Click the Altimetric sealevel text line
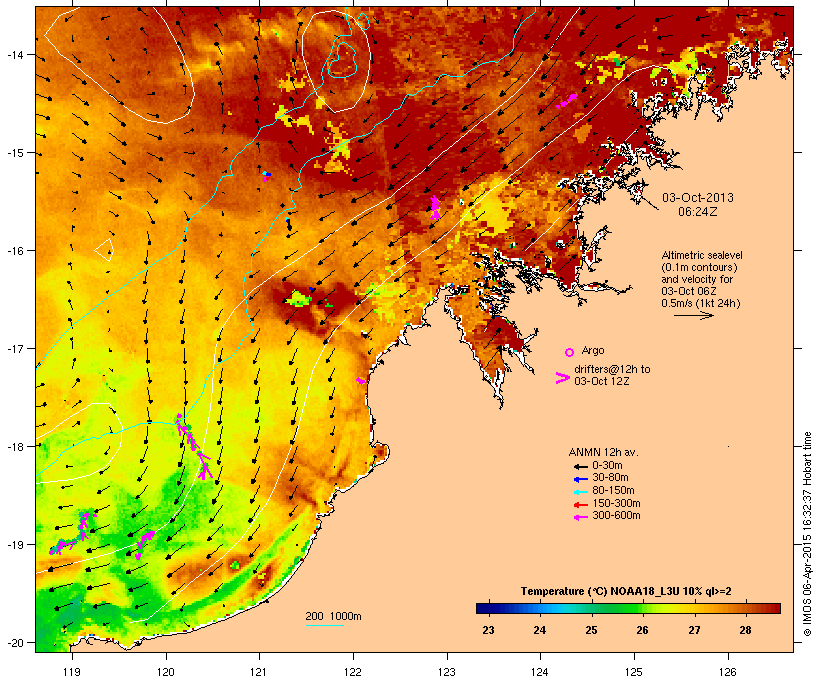 point(702,255)
